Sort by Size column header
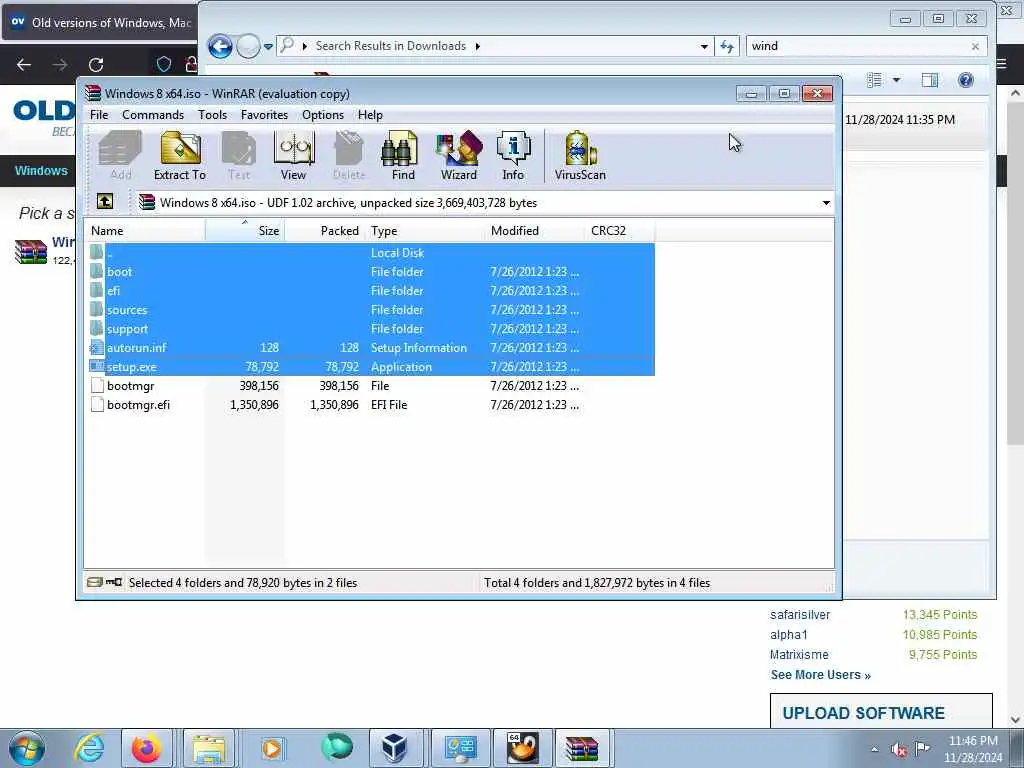 [x=245, y=231]
